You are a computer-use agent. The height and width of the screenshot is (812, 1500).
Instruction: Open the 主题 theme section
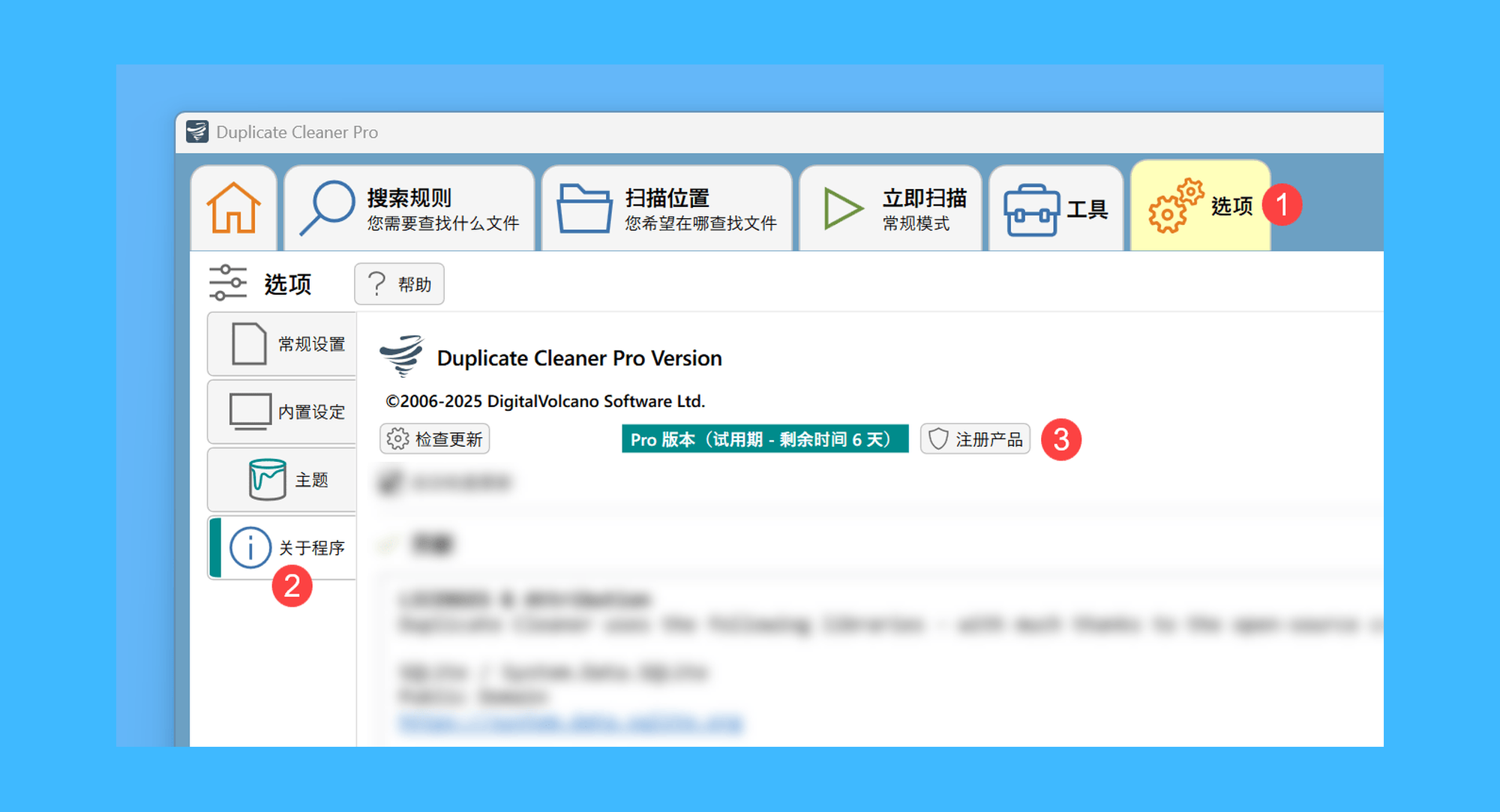pyautogui.click(x=282, y=480)
